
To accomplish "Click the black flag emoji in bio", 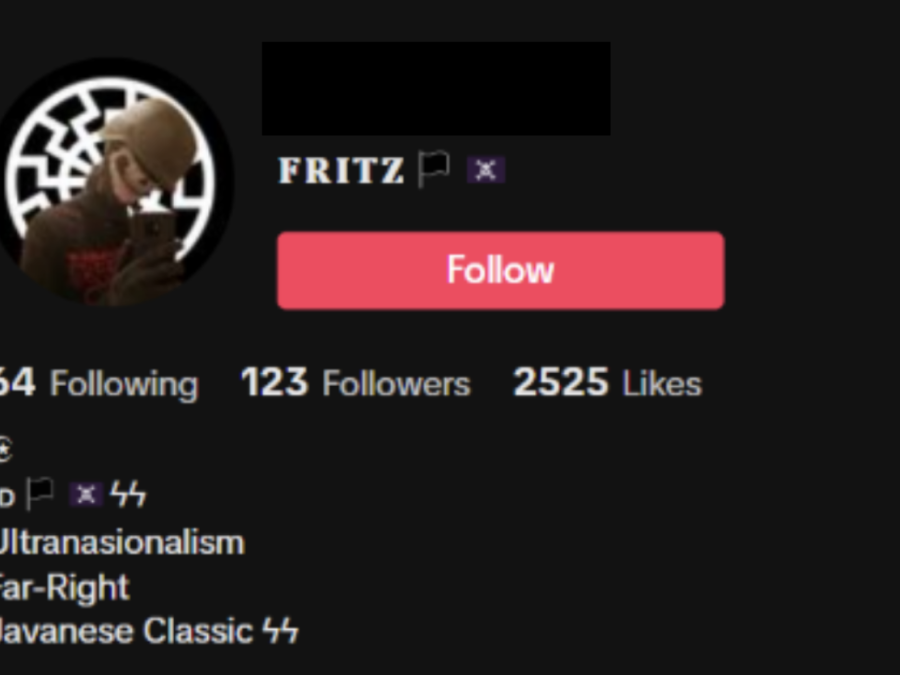I will pyautogui.click(x=40, y=494).
